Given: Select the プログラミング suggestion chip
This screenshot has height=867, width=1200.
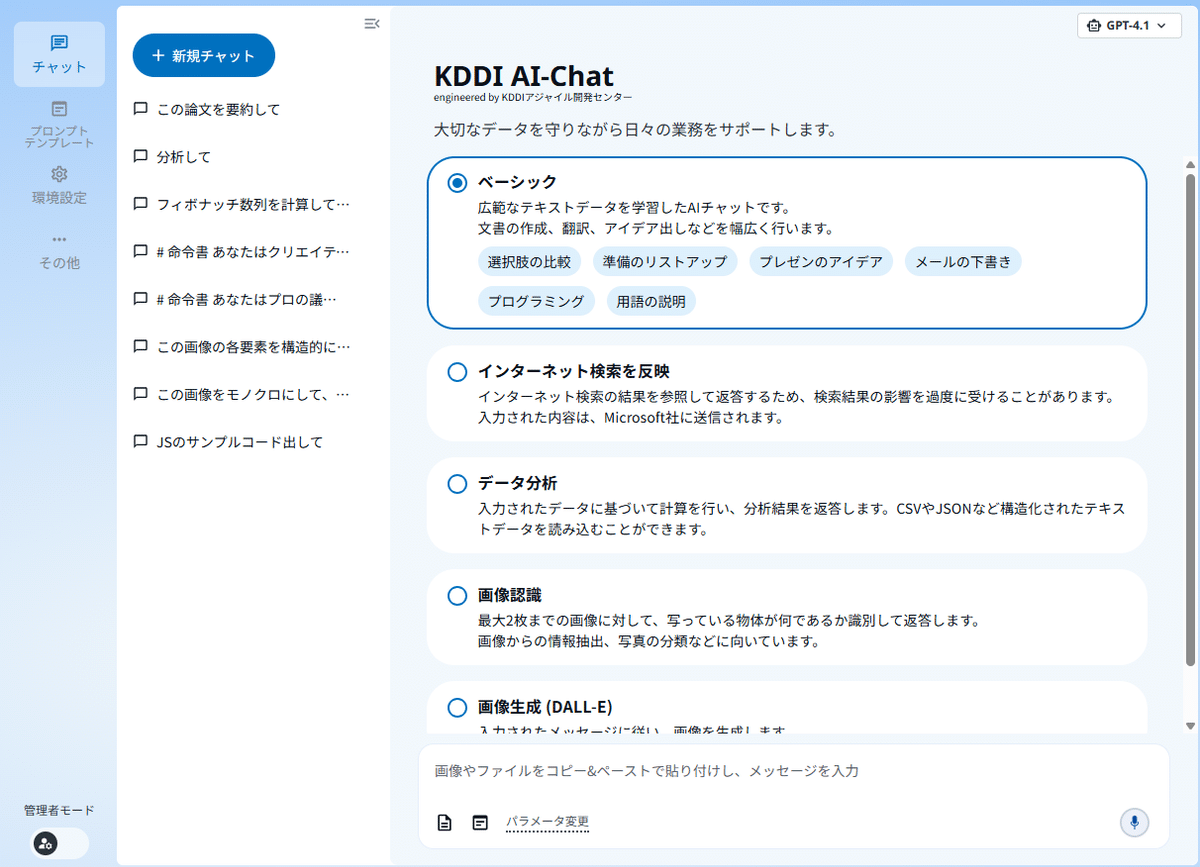Looking at the screenshot, I should coord(536,300).
